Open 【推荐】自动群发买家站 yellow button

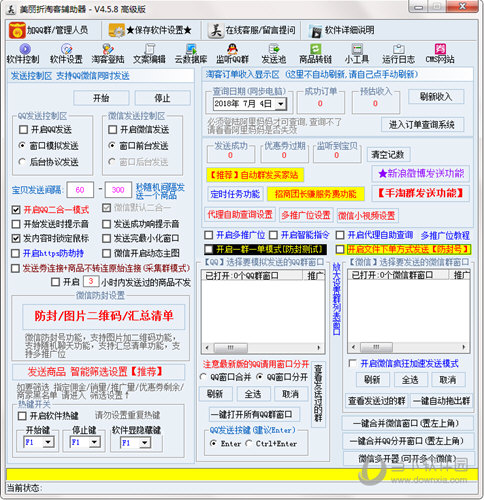(x=255, y=175)
